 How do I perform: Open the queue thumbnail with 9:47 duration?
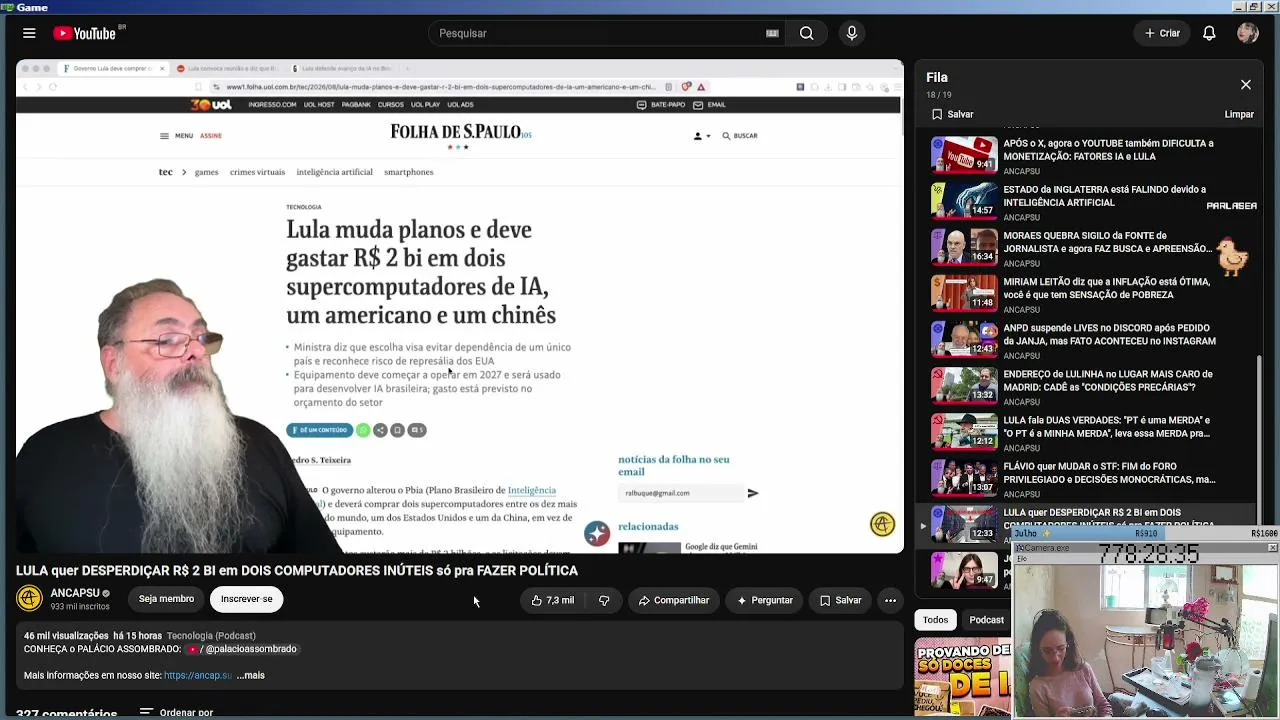(964, 570)
